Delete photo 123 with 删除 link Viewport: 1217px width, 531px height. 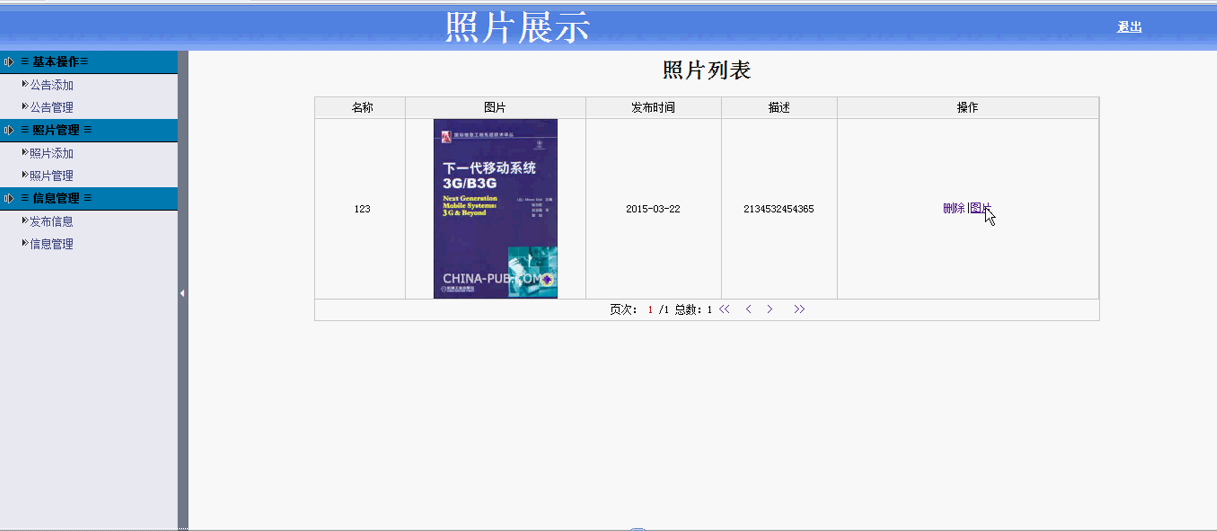(x=954, y=208)
